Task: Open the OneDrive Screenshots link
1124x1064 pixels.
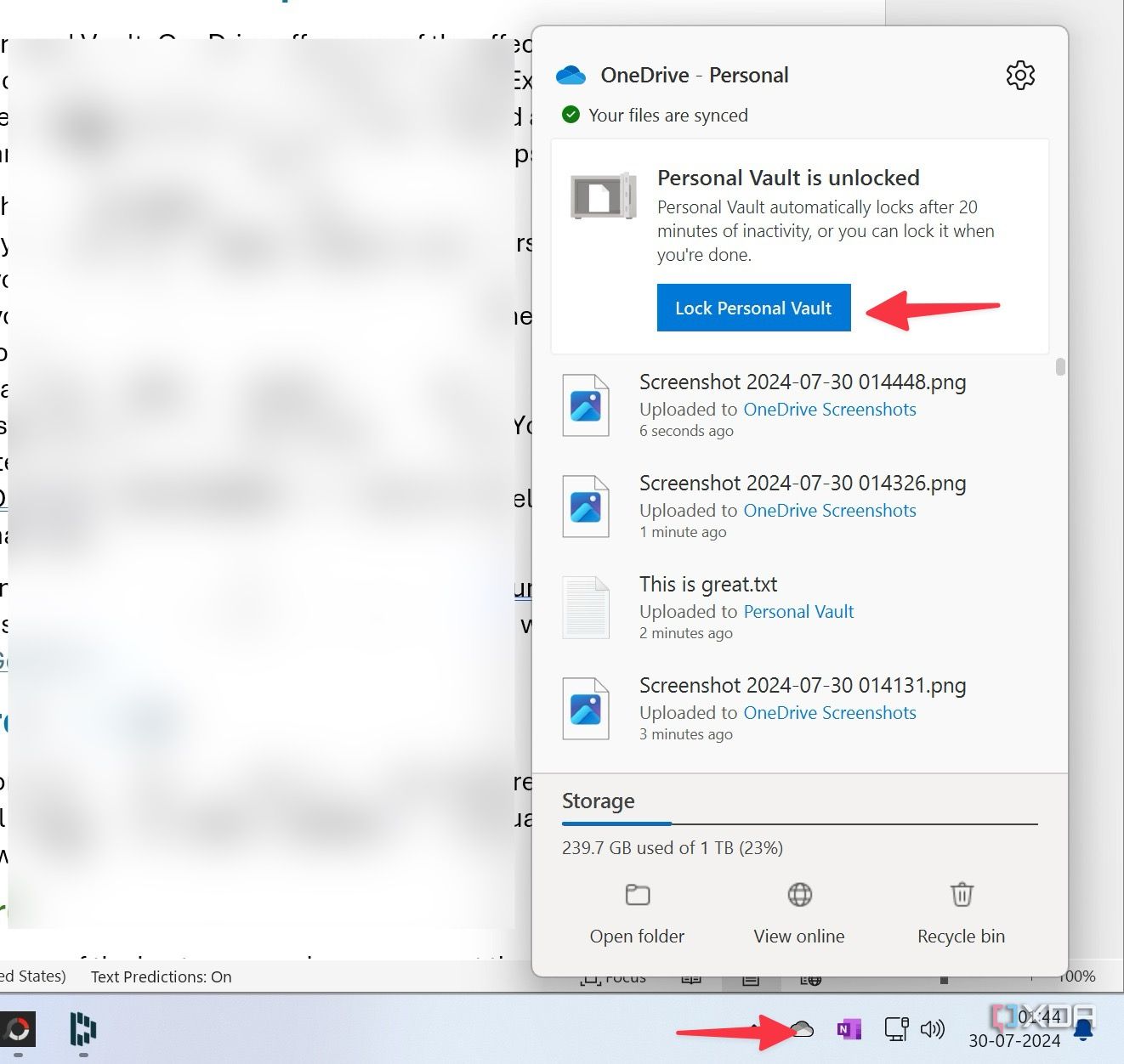Action: pyautogui.click(x=829, y=409)
